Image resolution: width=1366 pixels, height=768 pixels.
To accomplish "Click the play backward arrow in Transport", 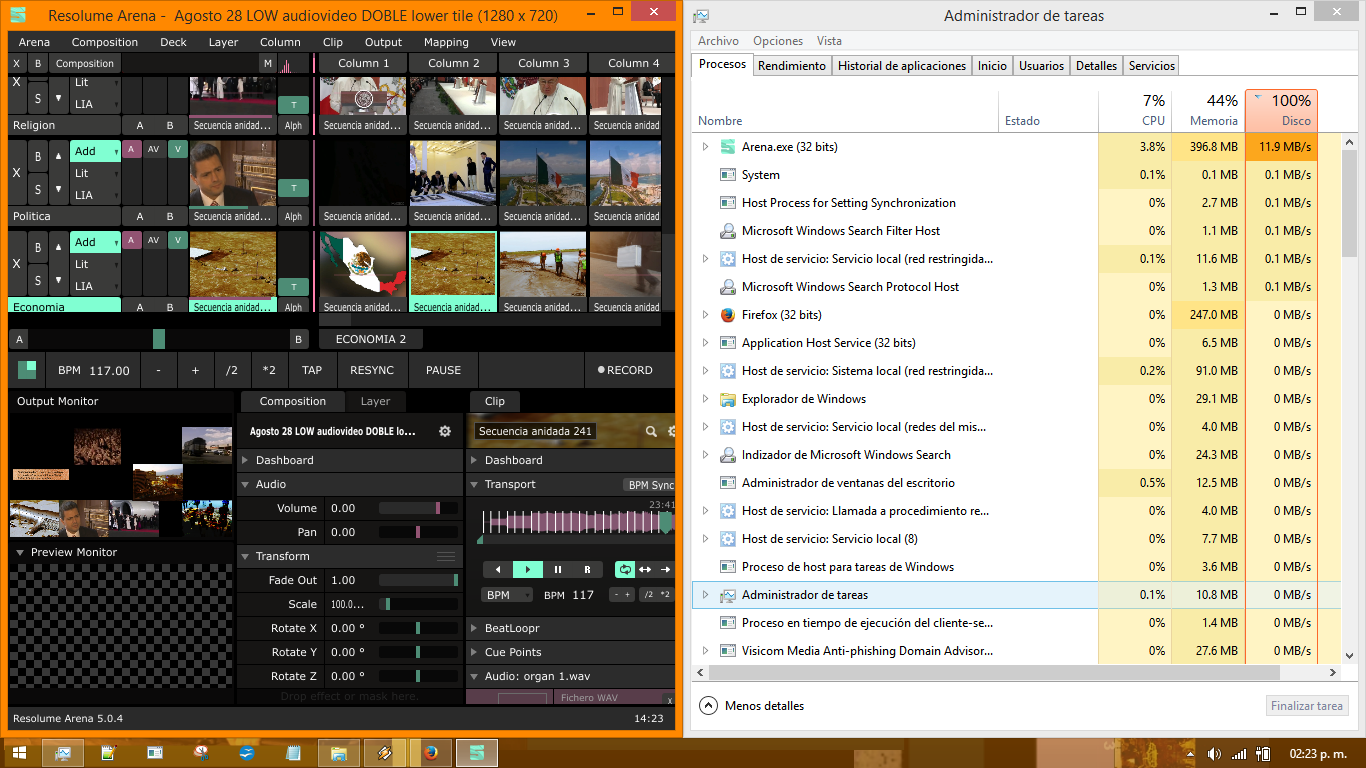I will [498, 569].
